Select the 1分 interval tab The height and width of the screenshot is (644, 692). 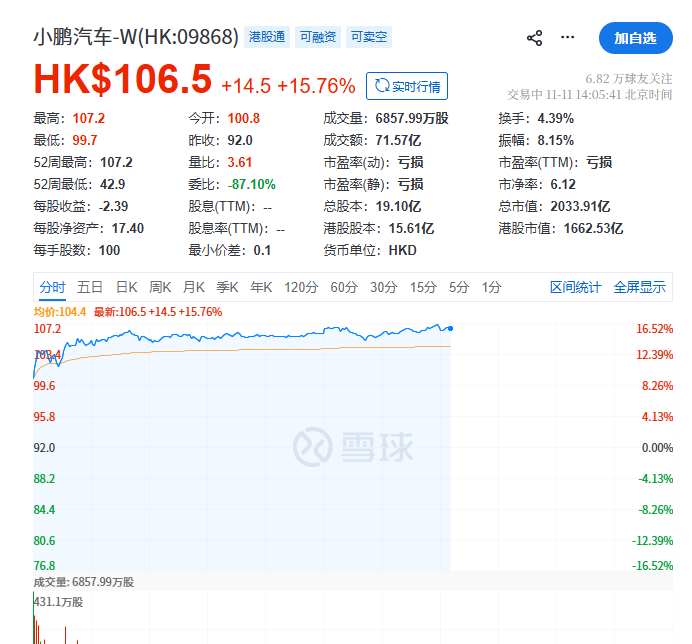click(491, 287)
